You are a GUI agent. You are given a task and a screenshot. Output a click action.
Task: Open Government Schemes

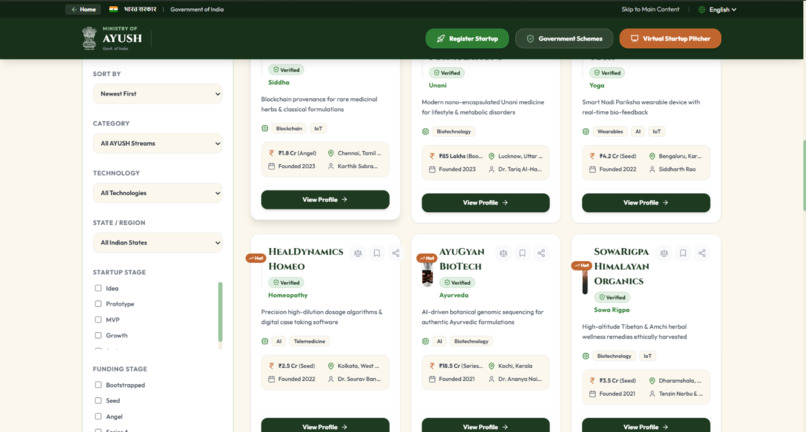pos(564,39)
